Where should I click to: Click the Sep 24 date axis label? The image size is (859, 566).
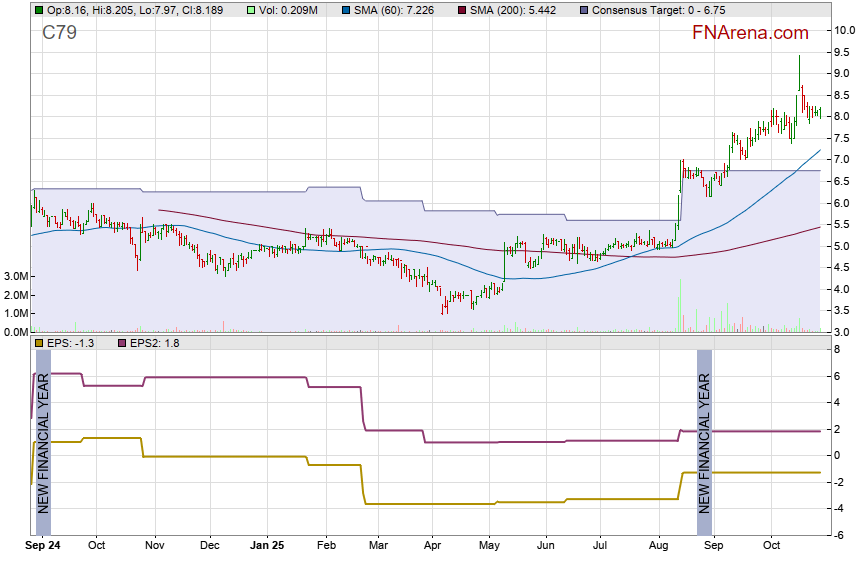(x=43, y=546)
